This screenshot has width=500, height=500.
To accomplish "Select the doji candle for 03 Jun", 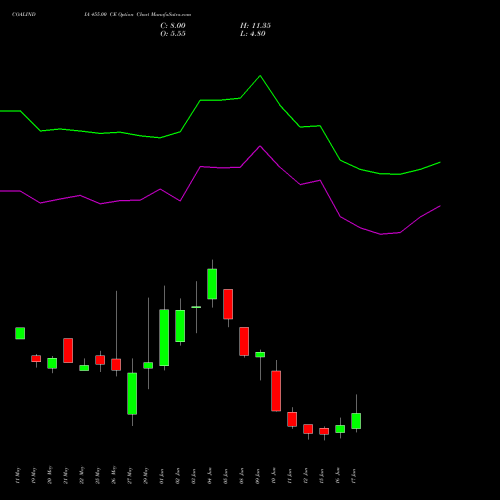I will (x=196, y=307).
